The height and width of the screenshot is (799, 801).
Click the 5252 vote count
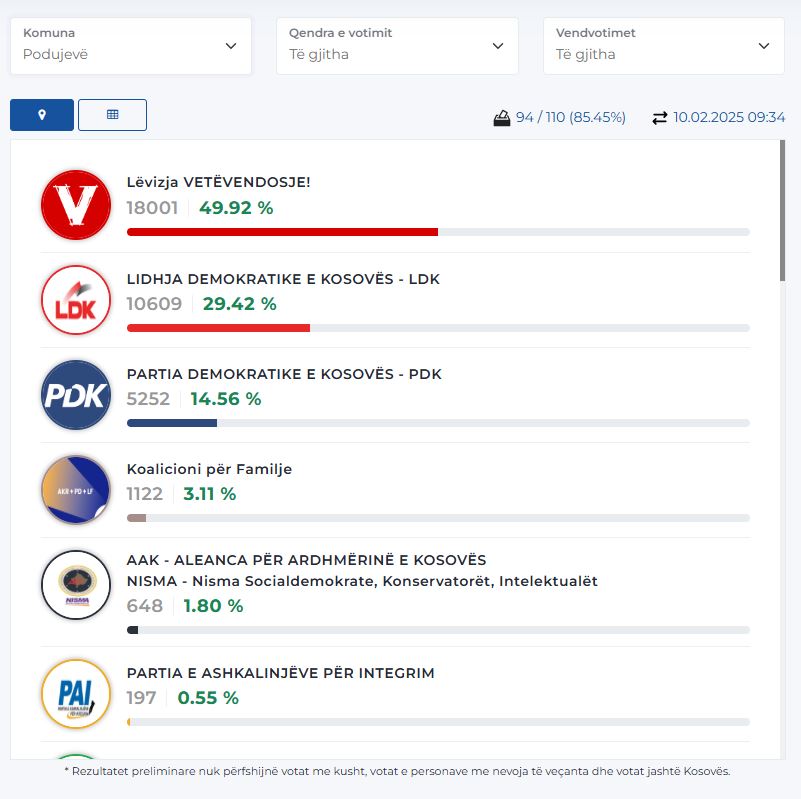pos(148,399)
